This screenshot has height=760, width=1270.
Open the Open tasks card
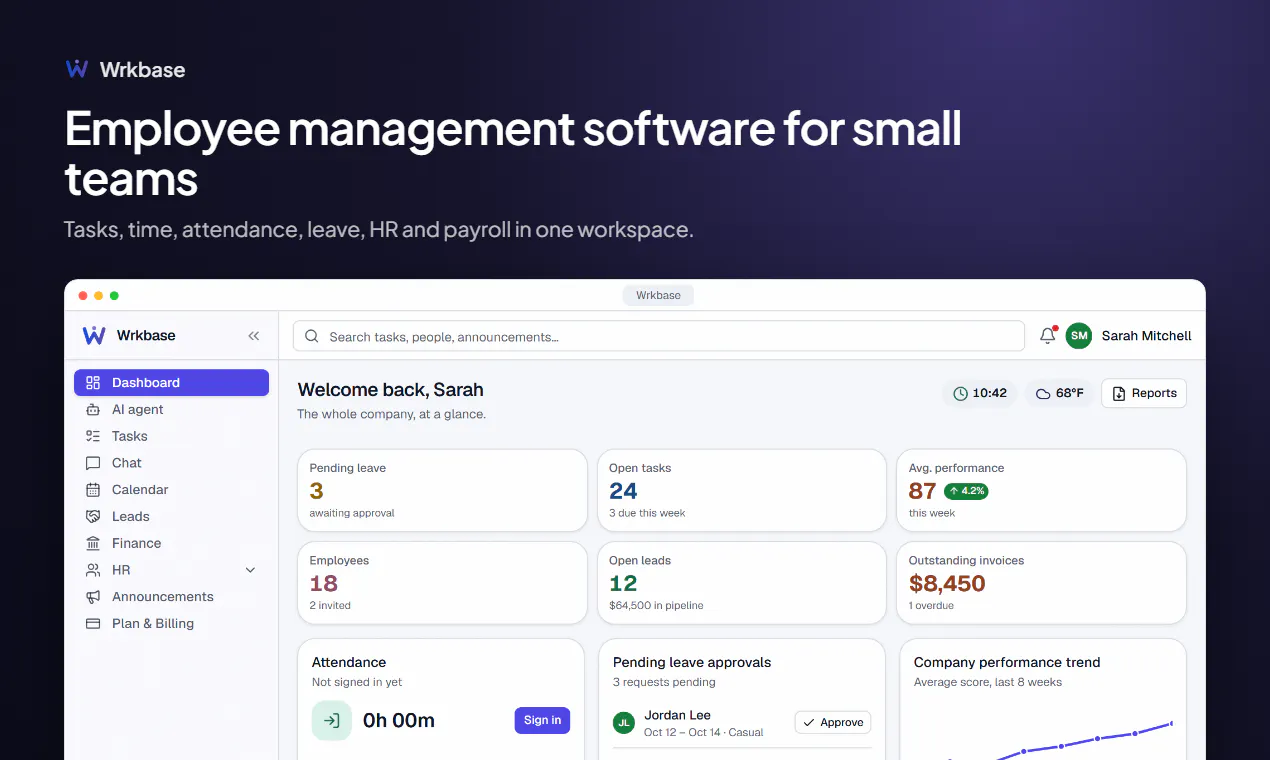coord(741,490)
